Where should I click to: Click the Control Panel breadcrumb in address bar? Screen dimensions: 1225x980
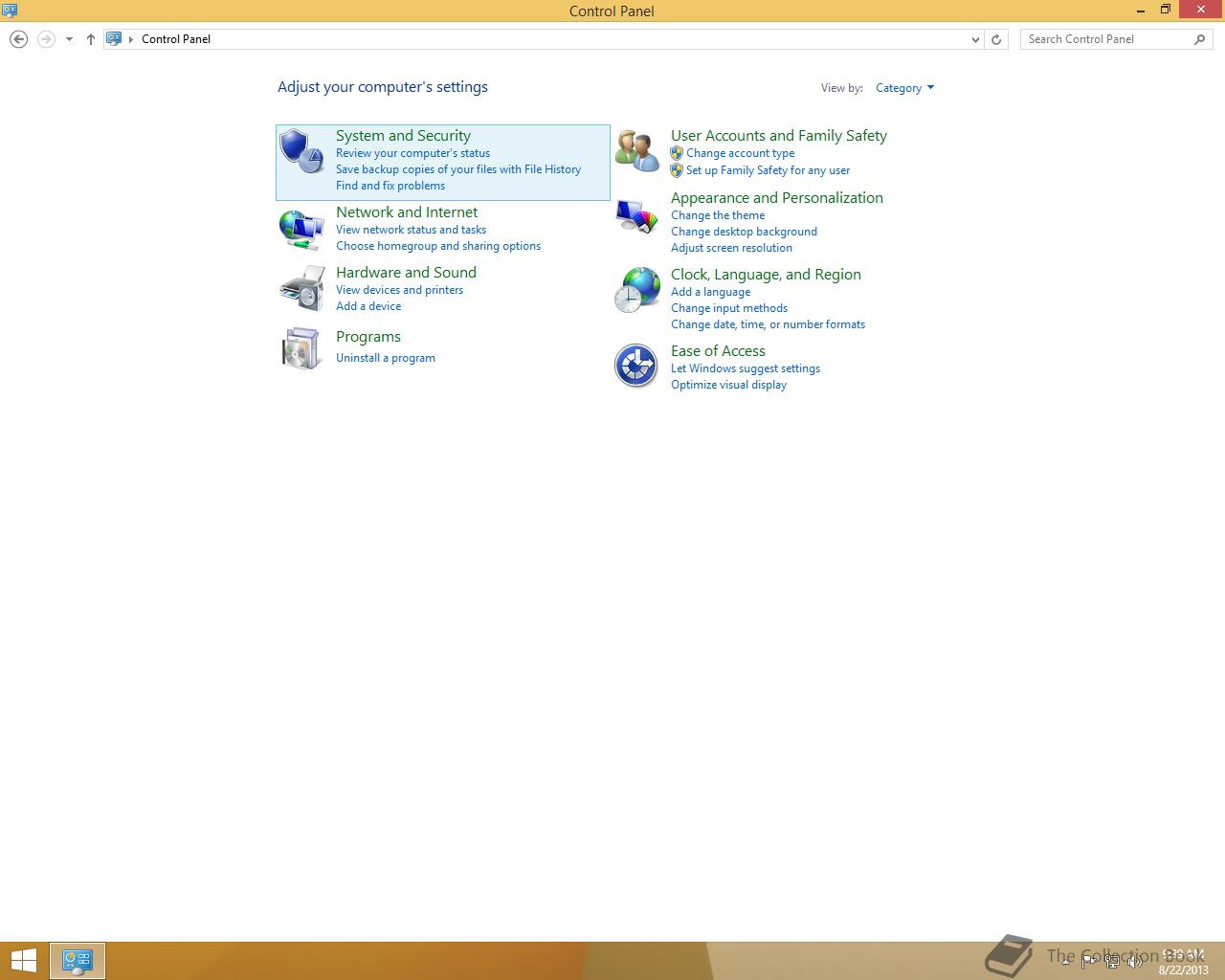pyautogui.click(x=176, y=39)
